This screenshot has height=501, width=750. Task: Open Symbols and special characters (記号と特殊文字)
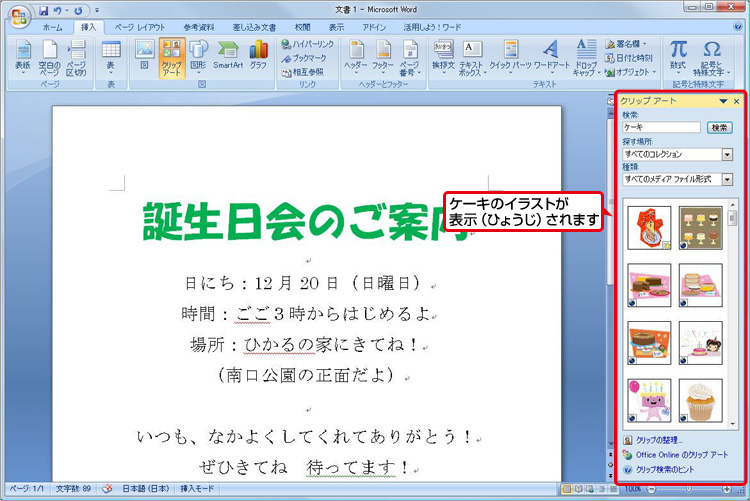tap(712, 58)
